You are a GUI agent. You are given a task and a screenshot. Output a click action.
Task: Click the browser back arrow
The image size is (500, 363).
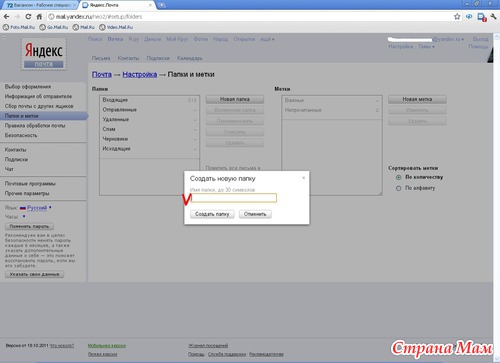(6, 17)
